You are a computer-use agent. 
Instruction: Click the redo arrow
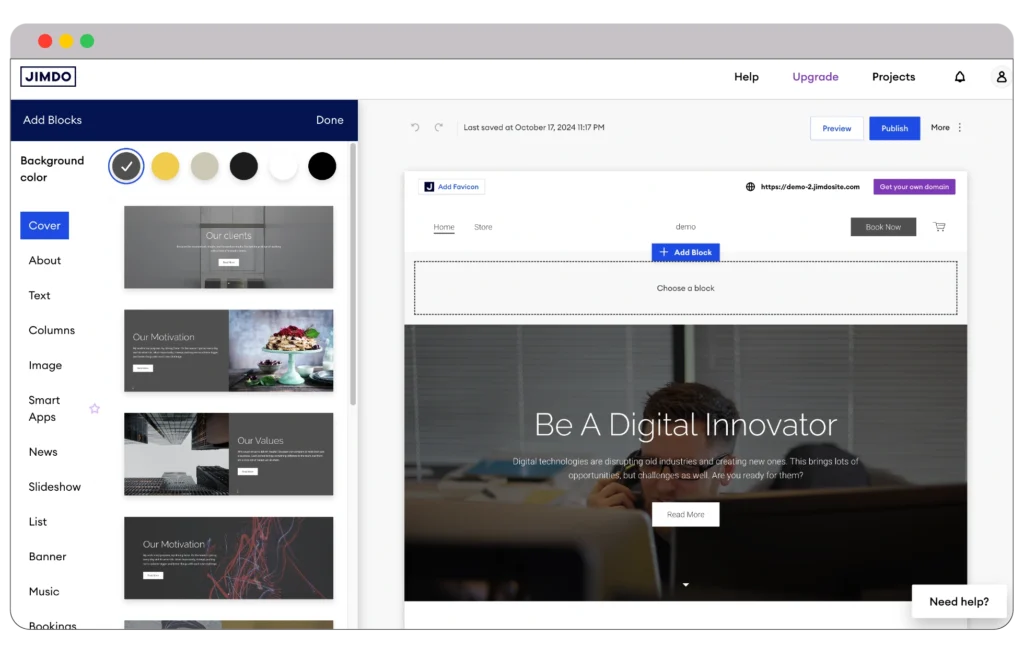click(438, 128)
